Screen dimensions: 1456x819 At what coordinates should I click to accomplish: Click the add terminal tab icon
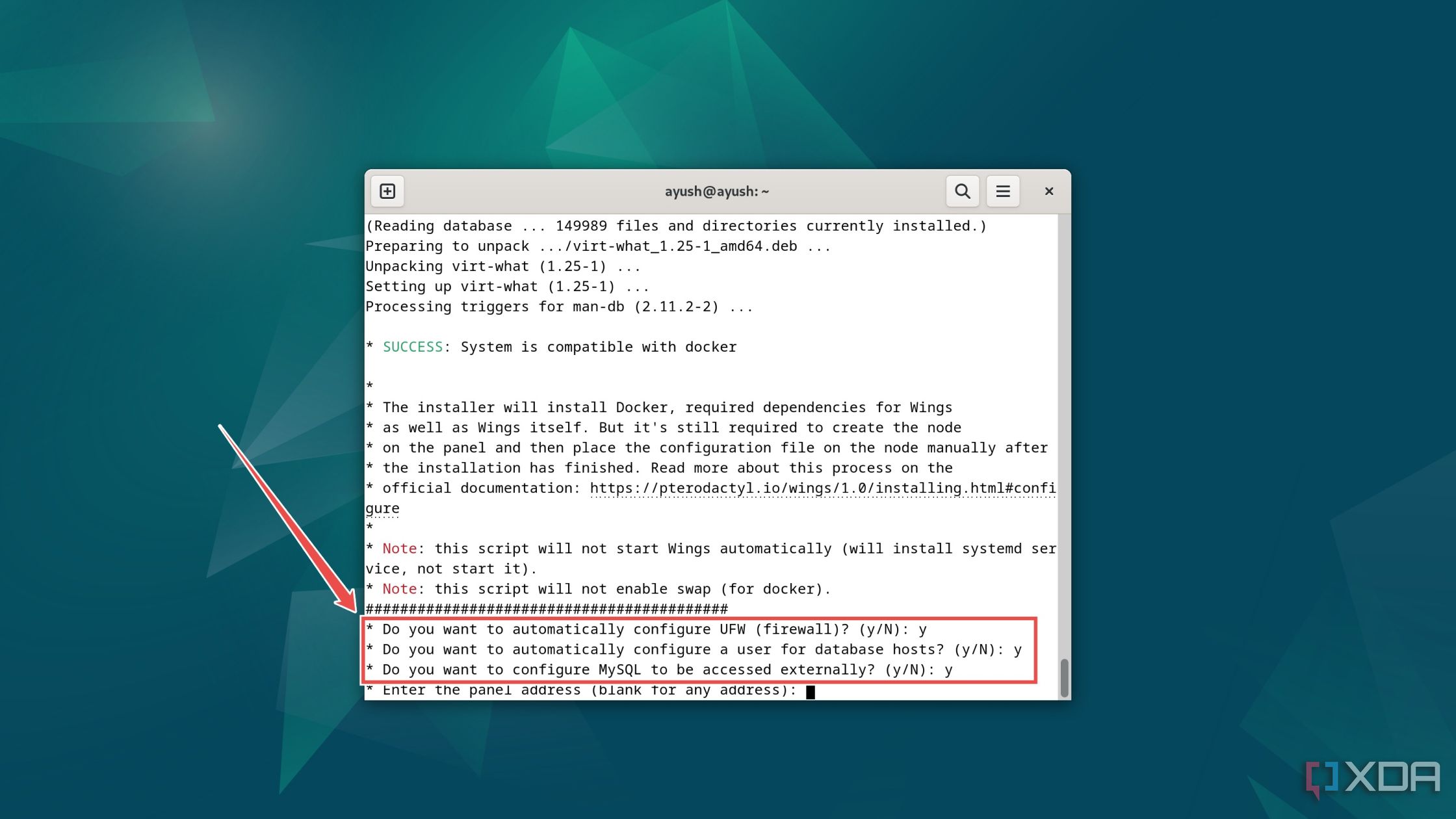tap(388, 190)
